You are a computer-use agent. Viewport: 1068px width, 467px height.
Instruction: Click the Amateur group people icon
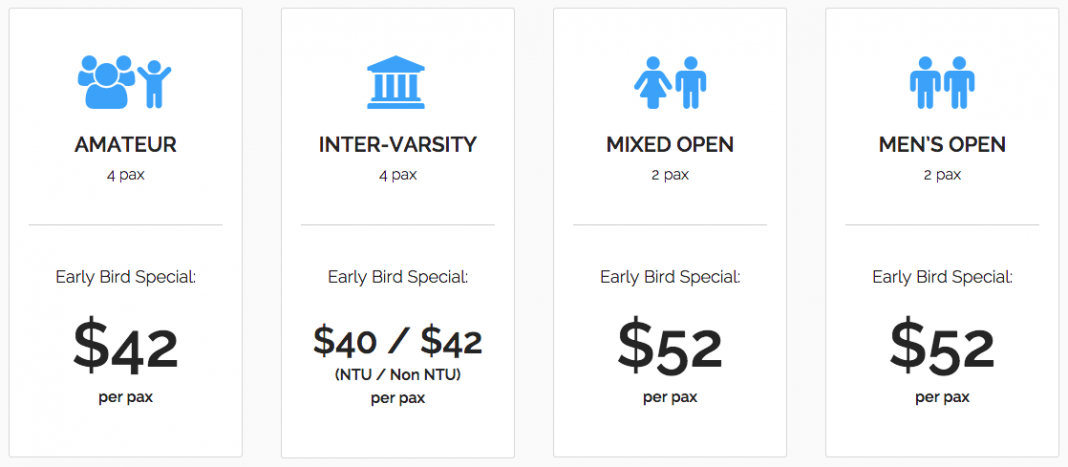125,82
